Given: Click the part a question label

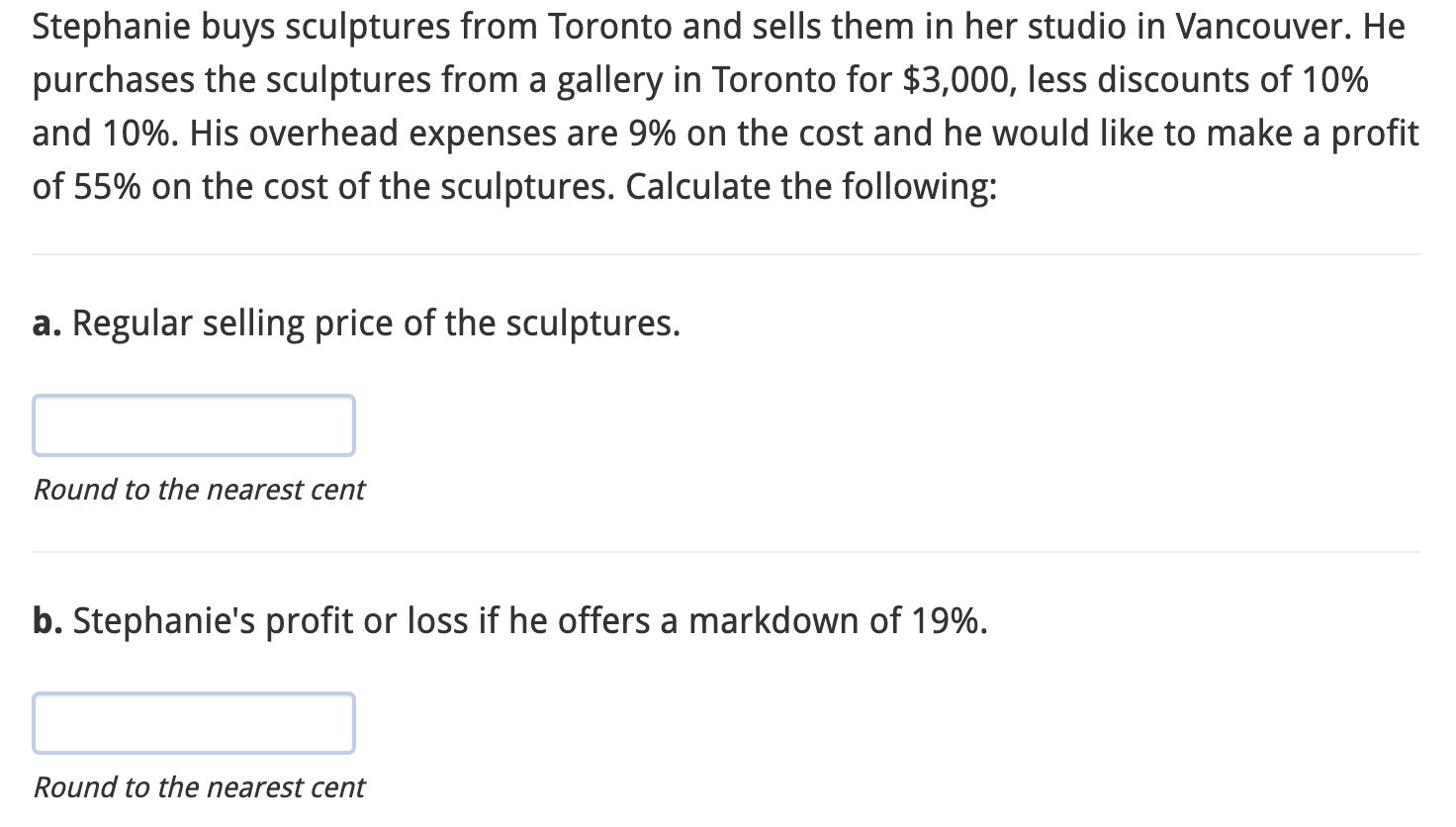Looking at the screenshot, I should (356, 322).
